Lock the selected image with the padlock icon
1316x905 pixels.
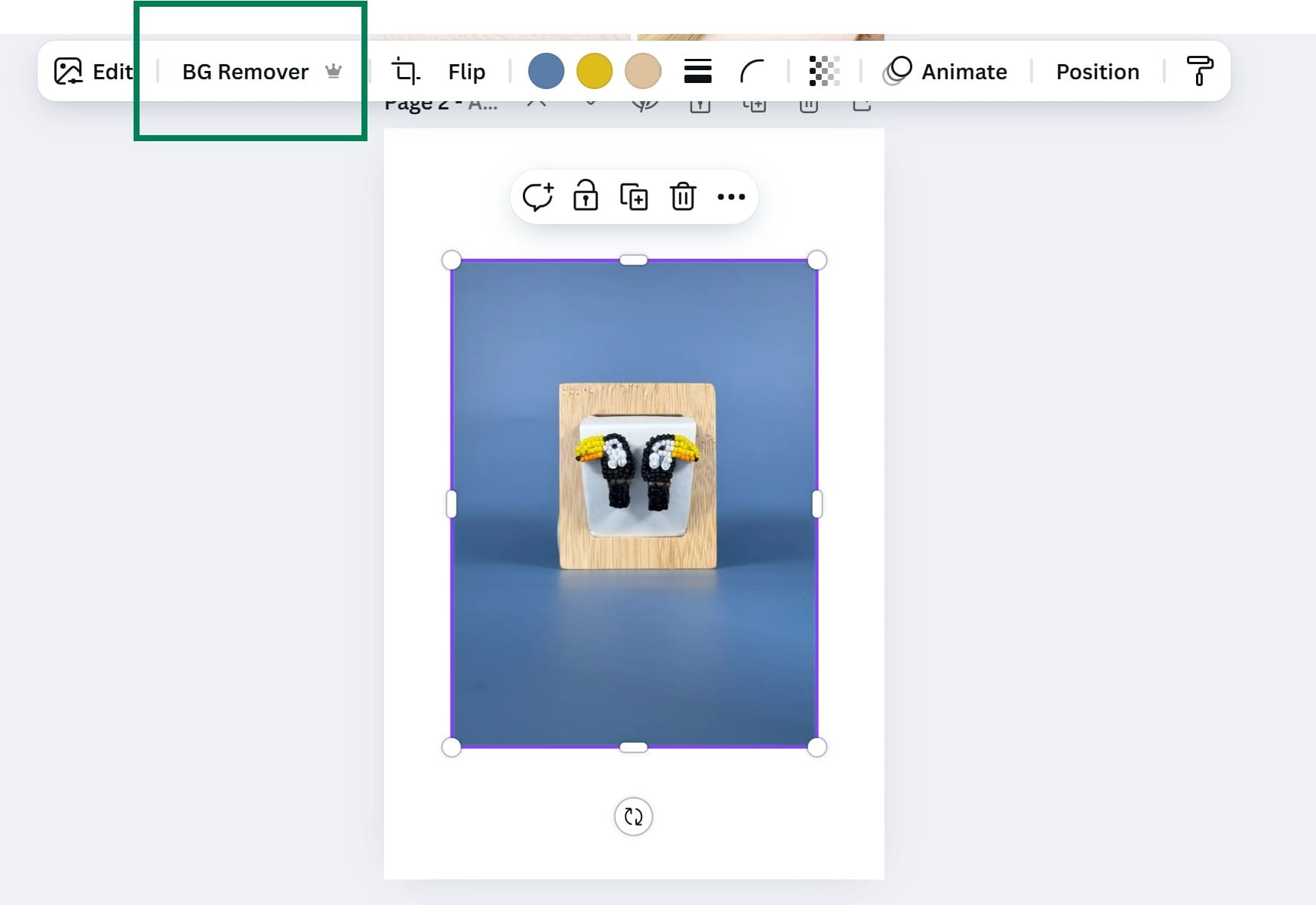[586, 195]
